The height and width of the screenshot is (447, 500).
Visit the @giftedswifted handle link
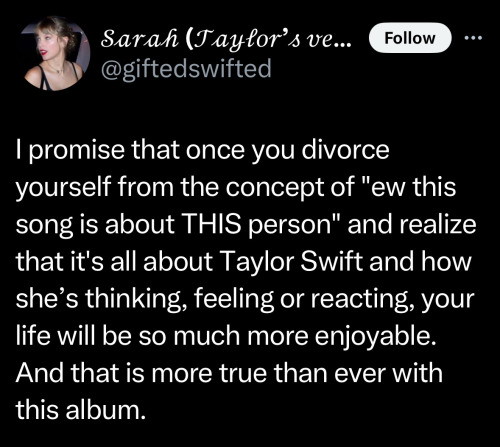point(186,69)
